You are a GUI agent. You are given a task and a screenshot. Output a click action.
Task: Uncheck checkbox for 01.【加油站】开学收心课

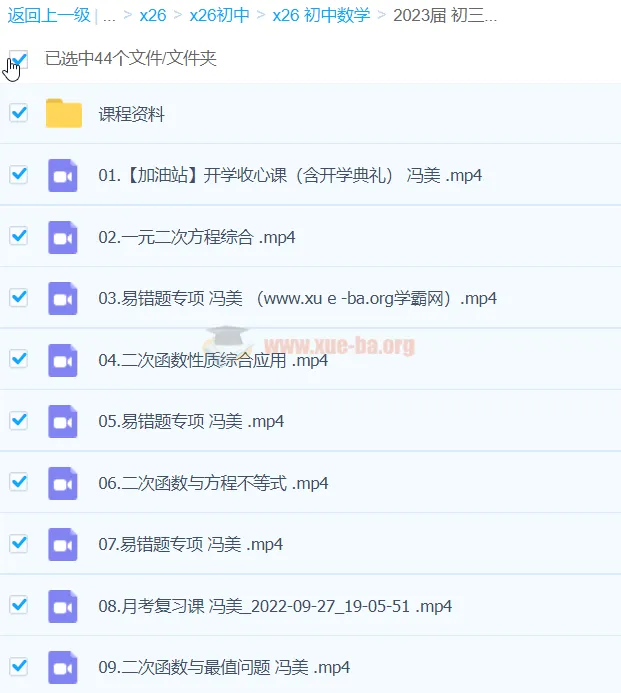[x=19, y=174]
